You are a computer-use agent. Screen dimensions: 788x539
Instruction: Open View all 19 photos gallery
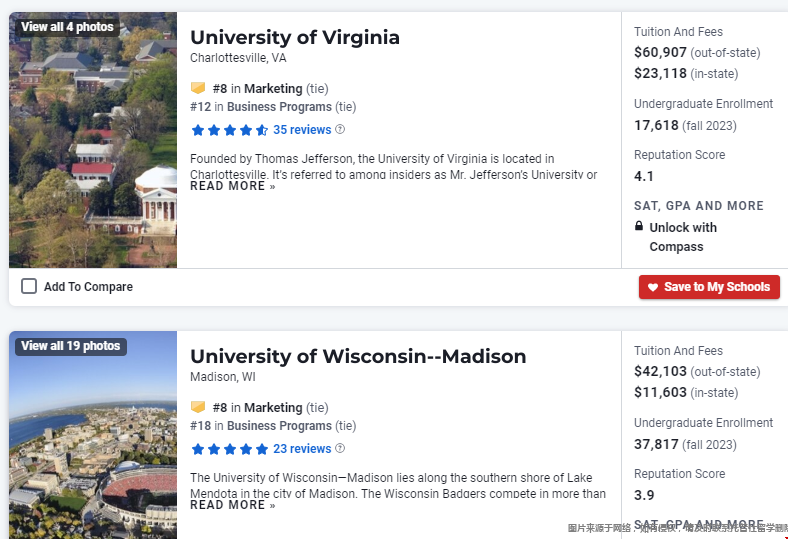(x=71, y=346)
